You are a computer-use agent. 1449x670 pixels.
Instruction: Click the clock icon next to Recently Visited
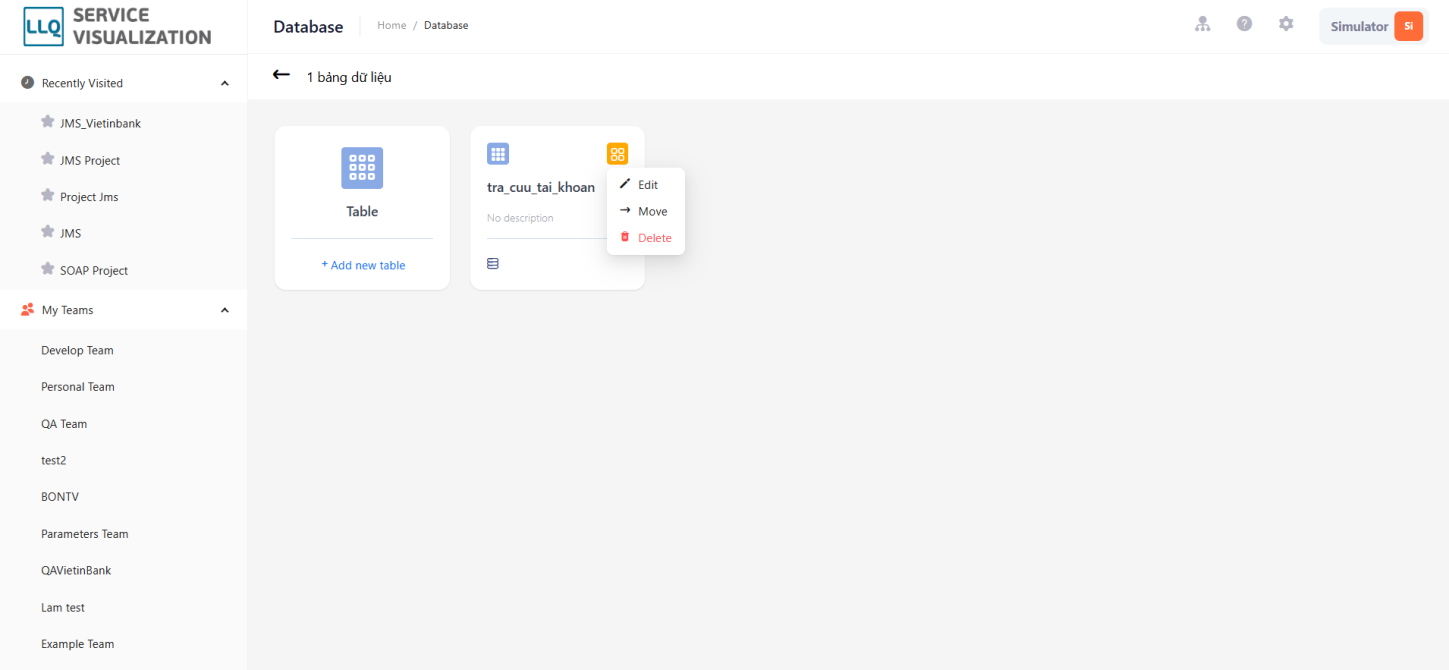(x=29, y=82)
